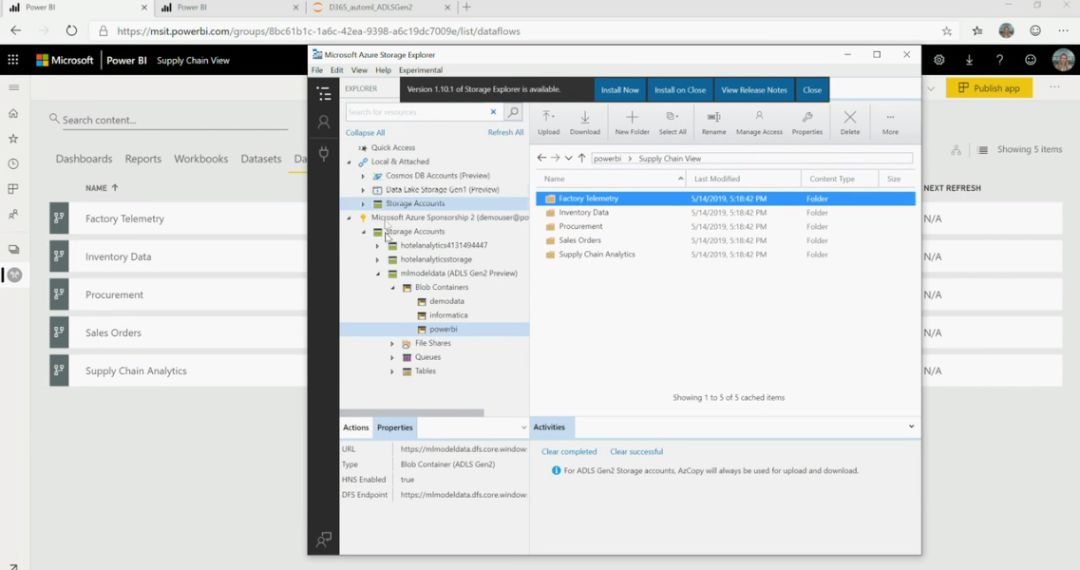Viewport: 1080px width, 570px height.
Task: Close the update notification bar
Action: [812, 89]
